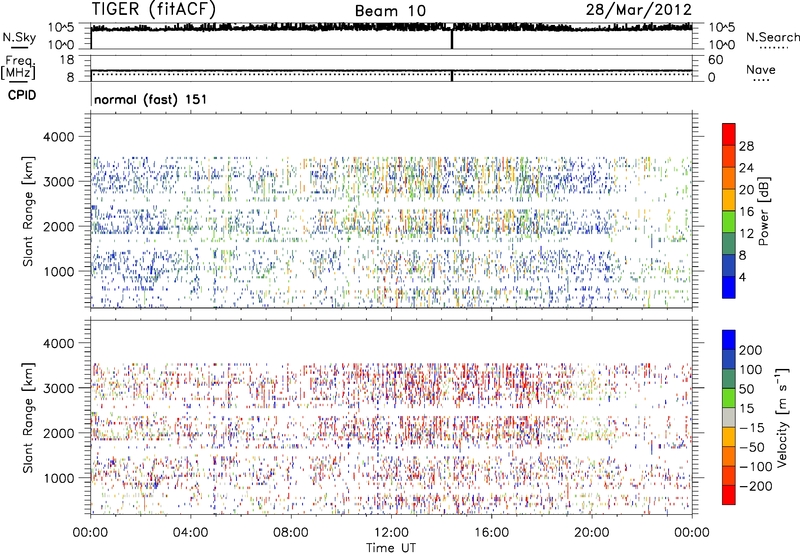800x554 pixels.
Task: Click the N.Sky legend label
Action: click(x=19, y=37)
